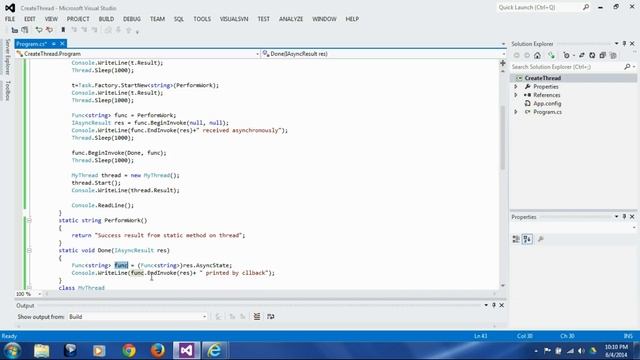
Task: Open the Windows Start menu
Action: (12, 351)
